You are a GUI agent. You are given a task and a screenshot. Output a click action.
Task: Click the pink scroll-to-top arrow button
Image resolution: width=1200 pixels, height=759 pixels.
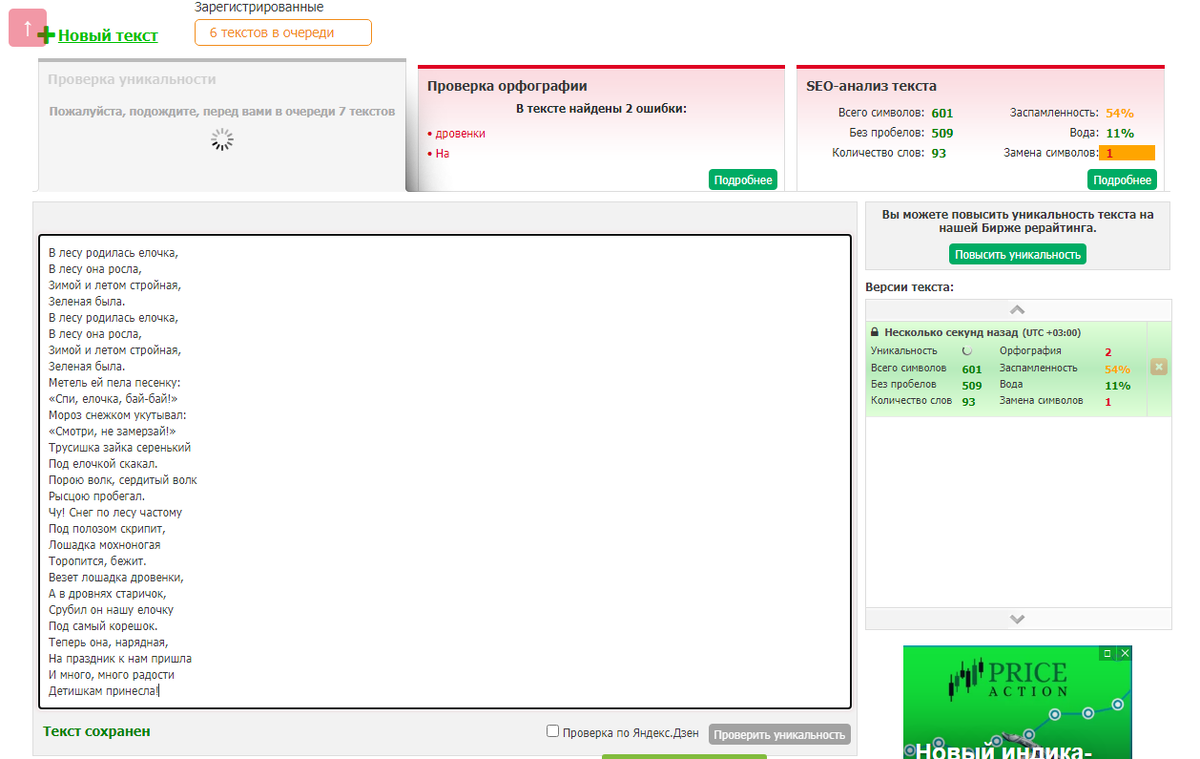click(x=27, y=27)
